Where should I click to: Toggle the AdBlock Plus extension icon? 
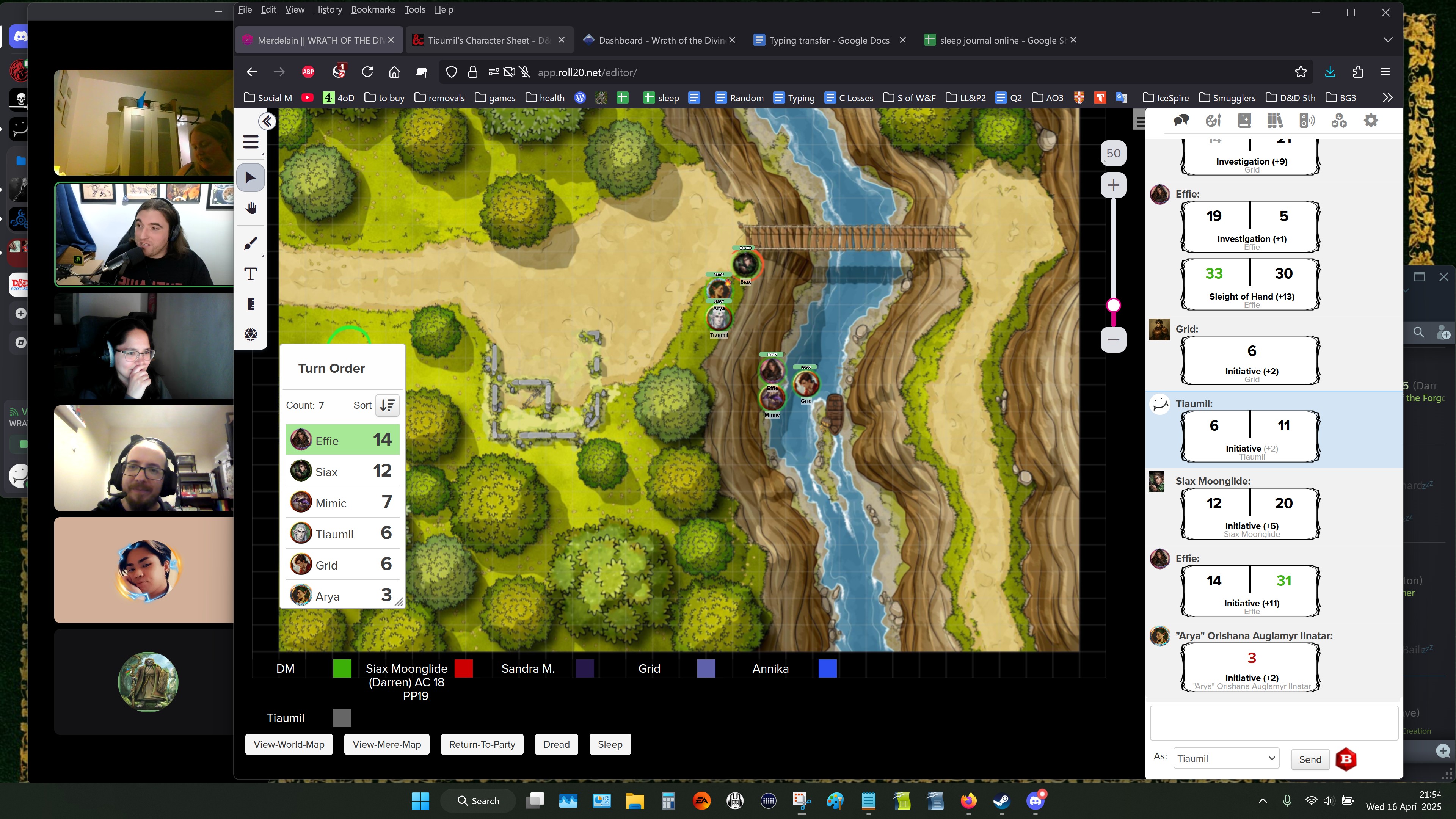pyautogui.click(x=308, y=72)
